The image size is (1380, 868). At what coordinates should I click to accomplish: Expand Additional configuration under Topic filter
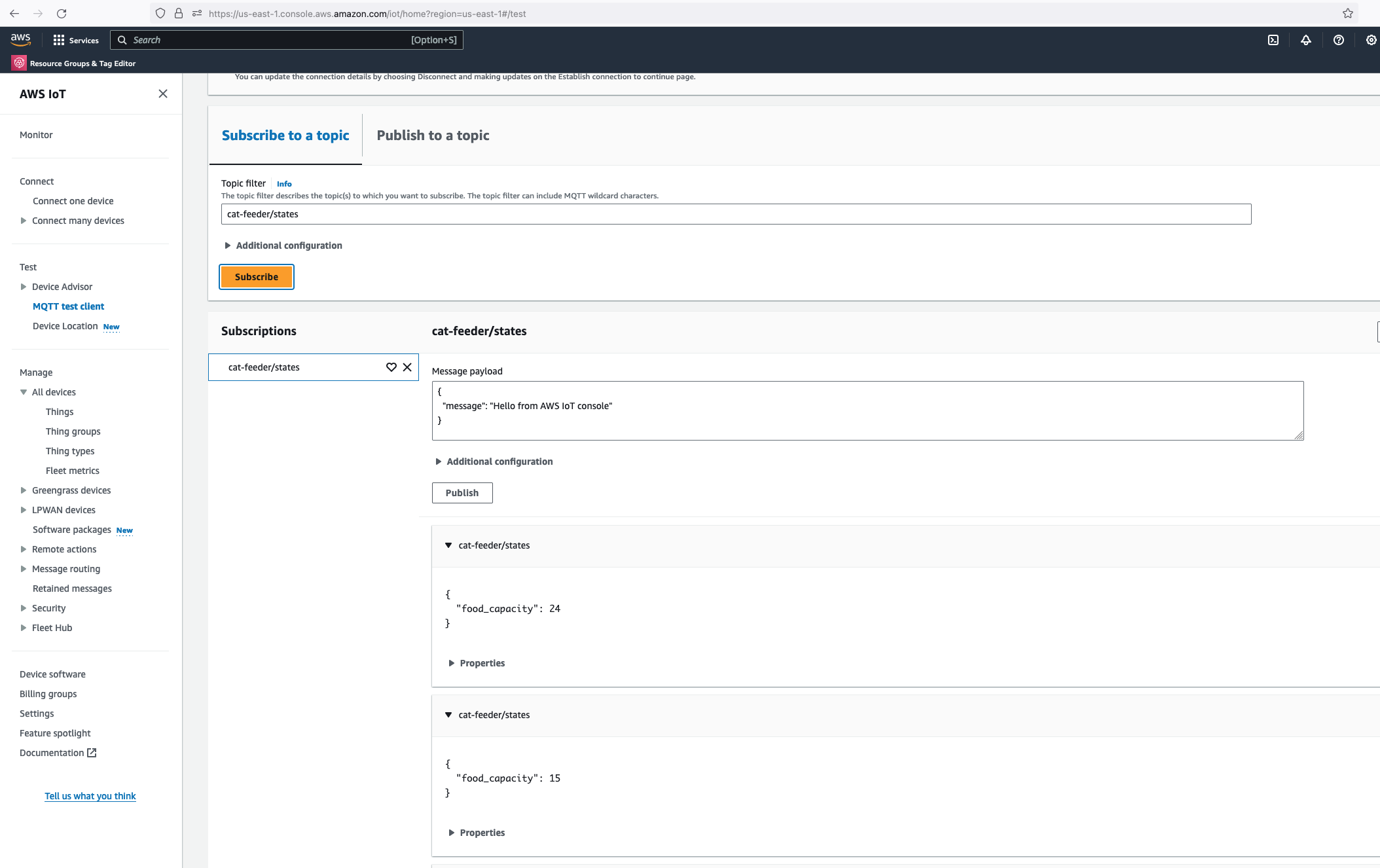(x=283, y=245)
